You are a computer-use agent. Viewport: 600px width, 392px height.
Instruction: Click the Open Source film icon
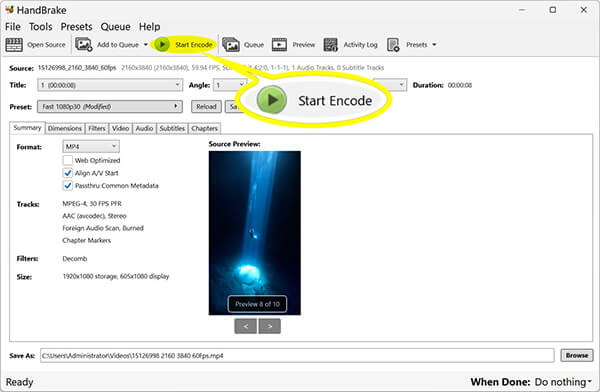[x=14, y=45]
